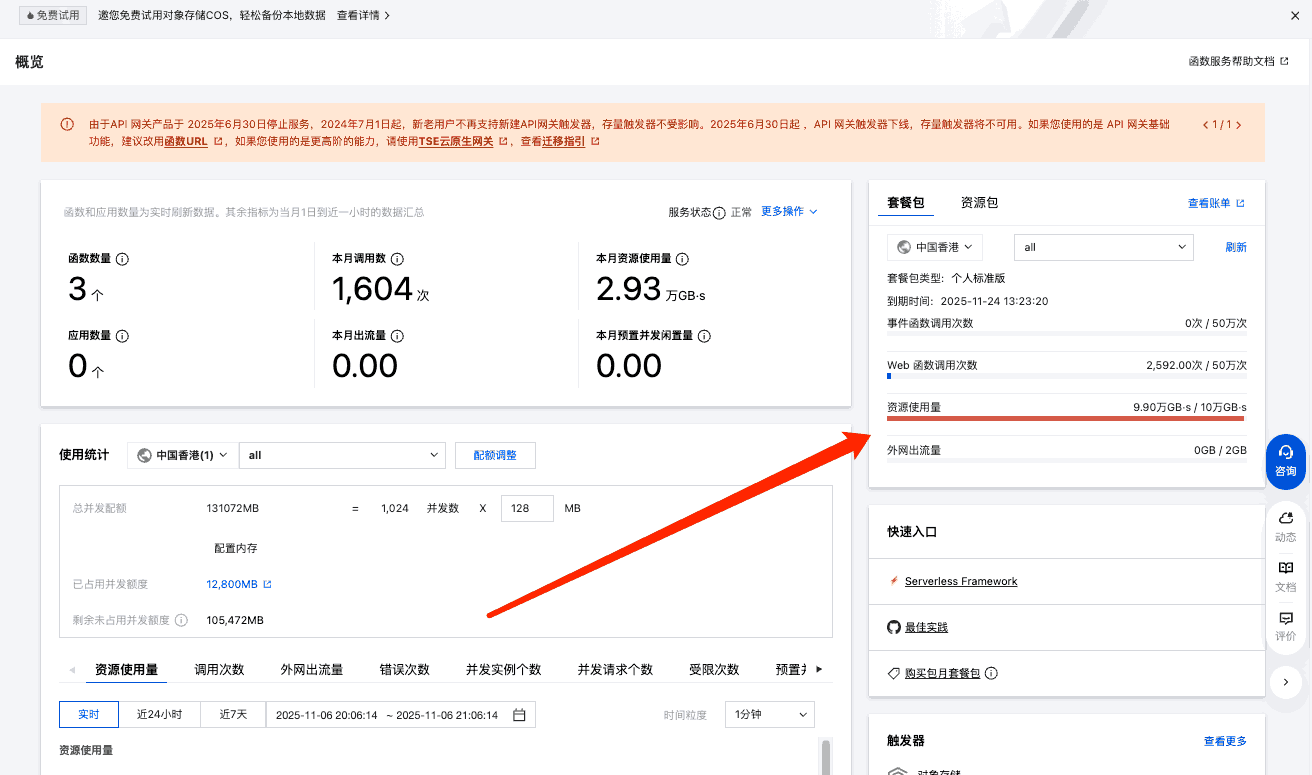Click info icon next to 本月调用数

(397, 259)
